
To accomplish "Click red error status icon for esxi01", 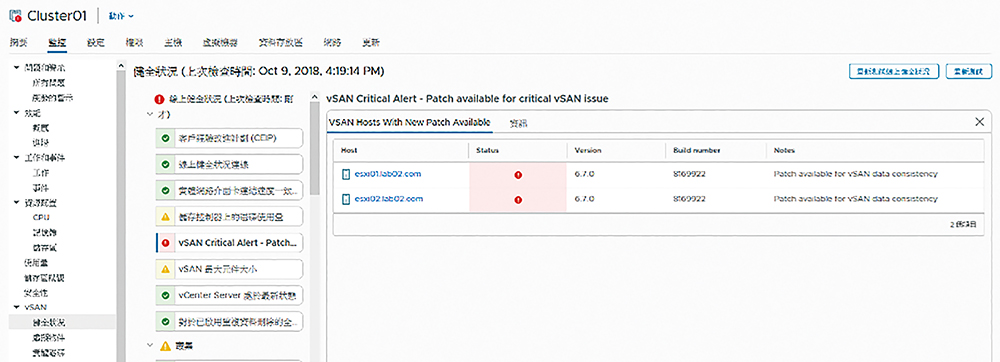I will click(518, 175).
